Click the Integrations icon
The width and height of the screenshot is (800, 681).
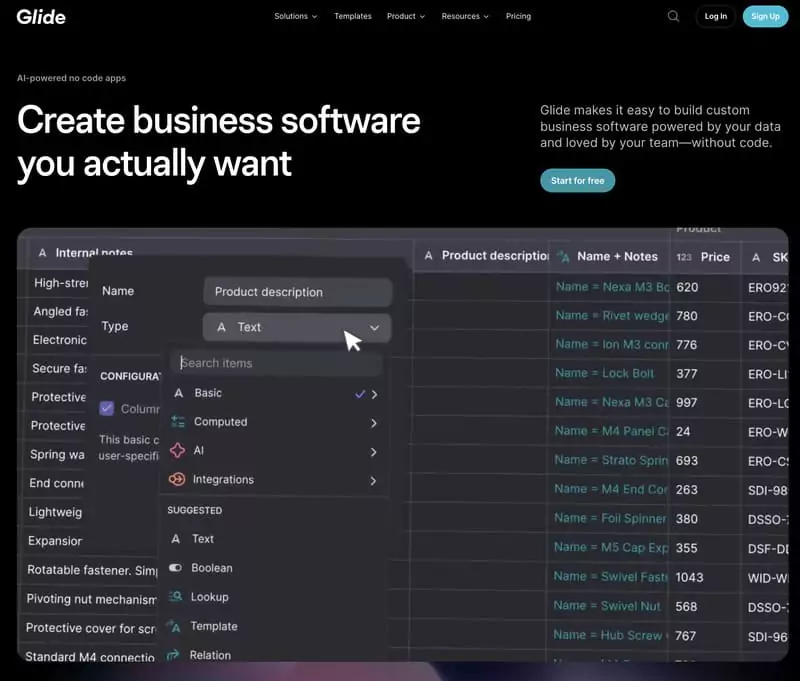(177, 480)
